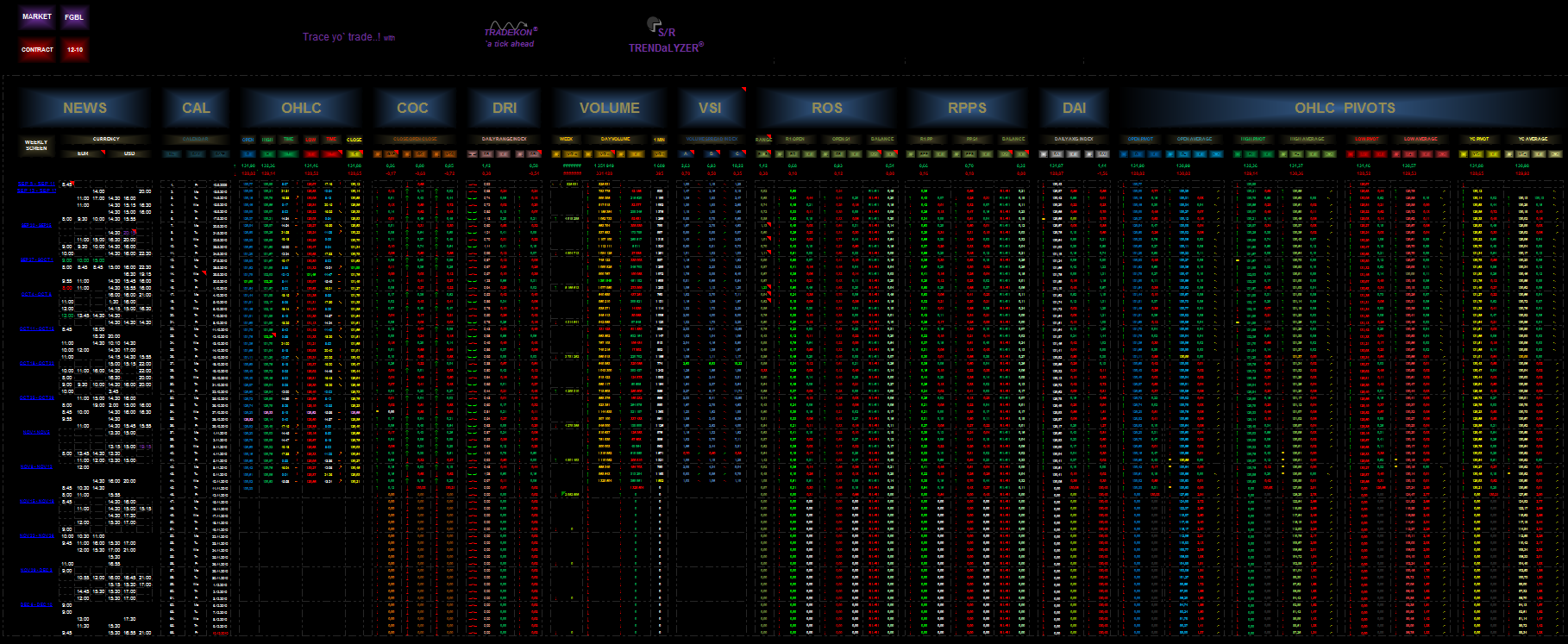Click the 'Trace yo` trade..!' slogan text
This screenshot has height=644, width=1568.
tap(342, 37)
